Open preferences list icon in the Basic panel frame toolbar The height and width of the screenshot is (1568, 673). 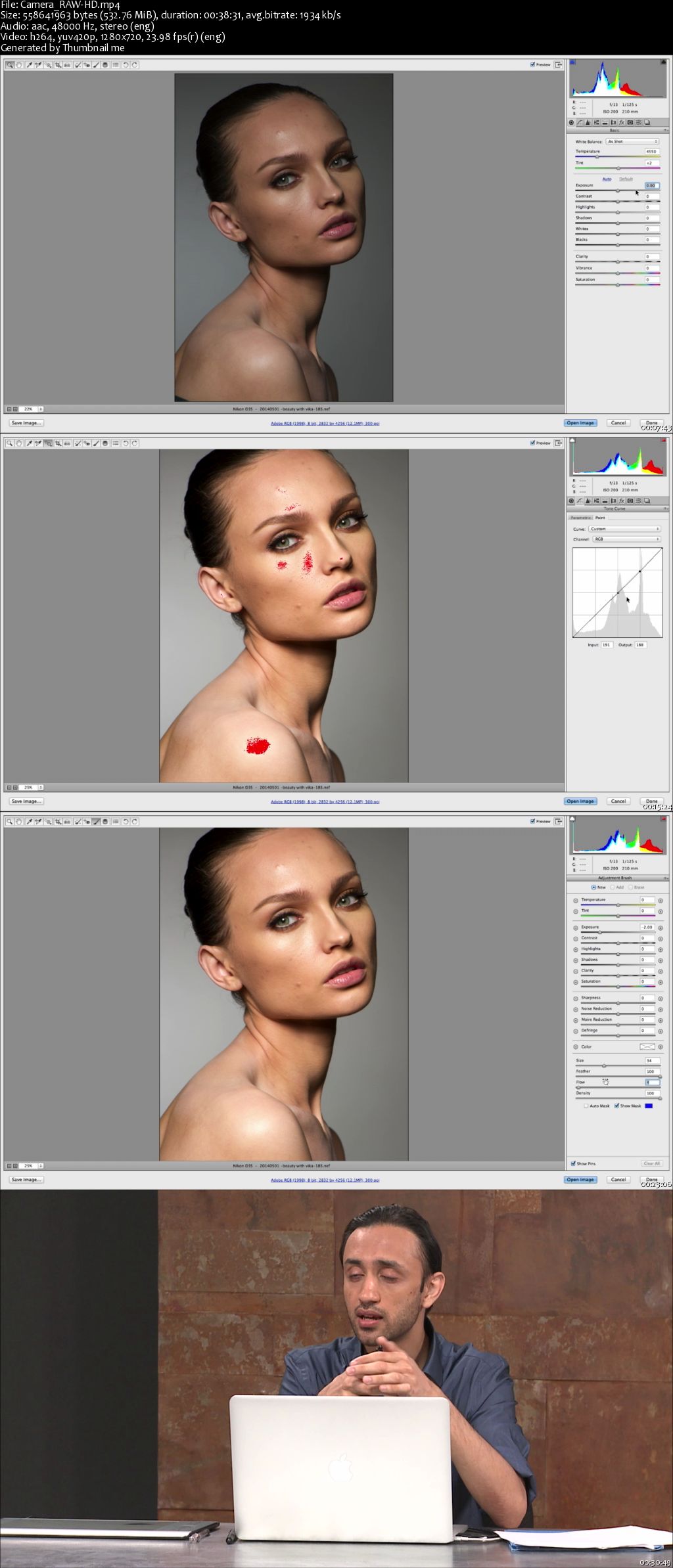point(116,65)
